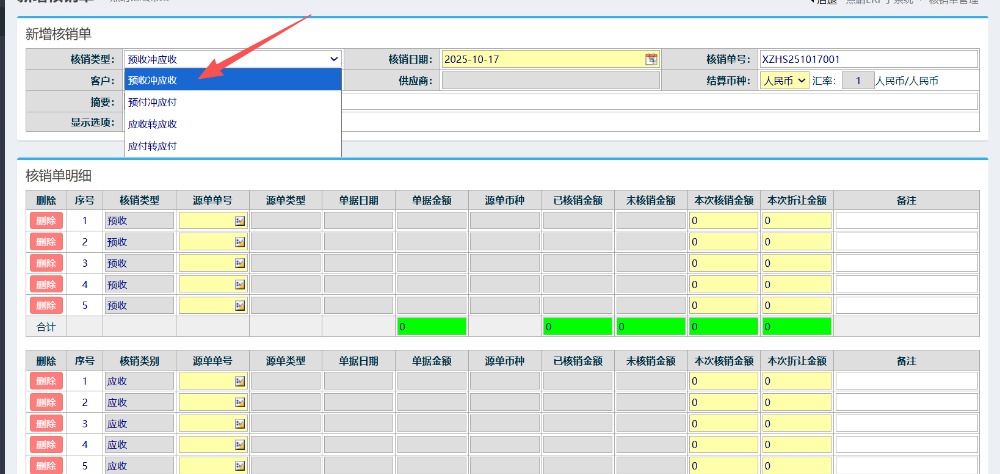Click source lookup icon in 预收 row 1
The height and width of the screenshot is (474, 1000).
coord(240,221)
